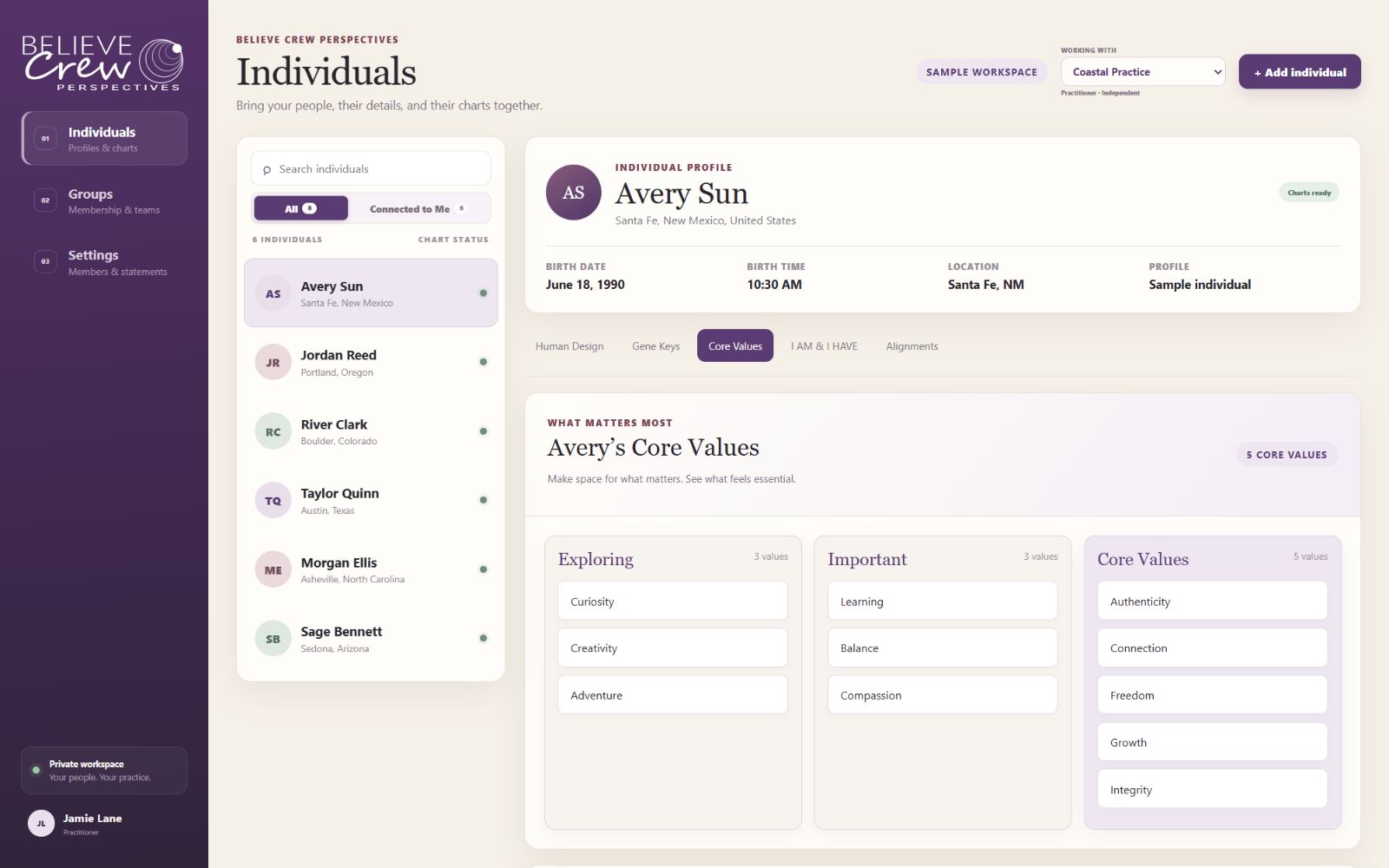Select the Curiosity value card
Screen dimensions: 1389x868
click(x=673, y=601)
